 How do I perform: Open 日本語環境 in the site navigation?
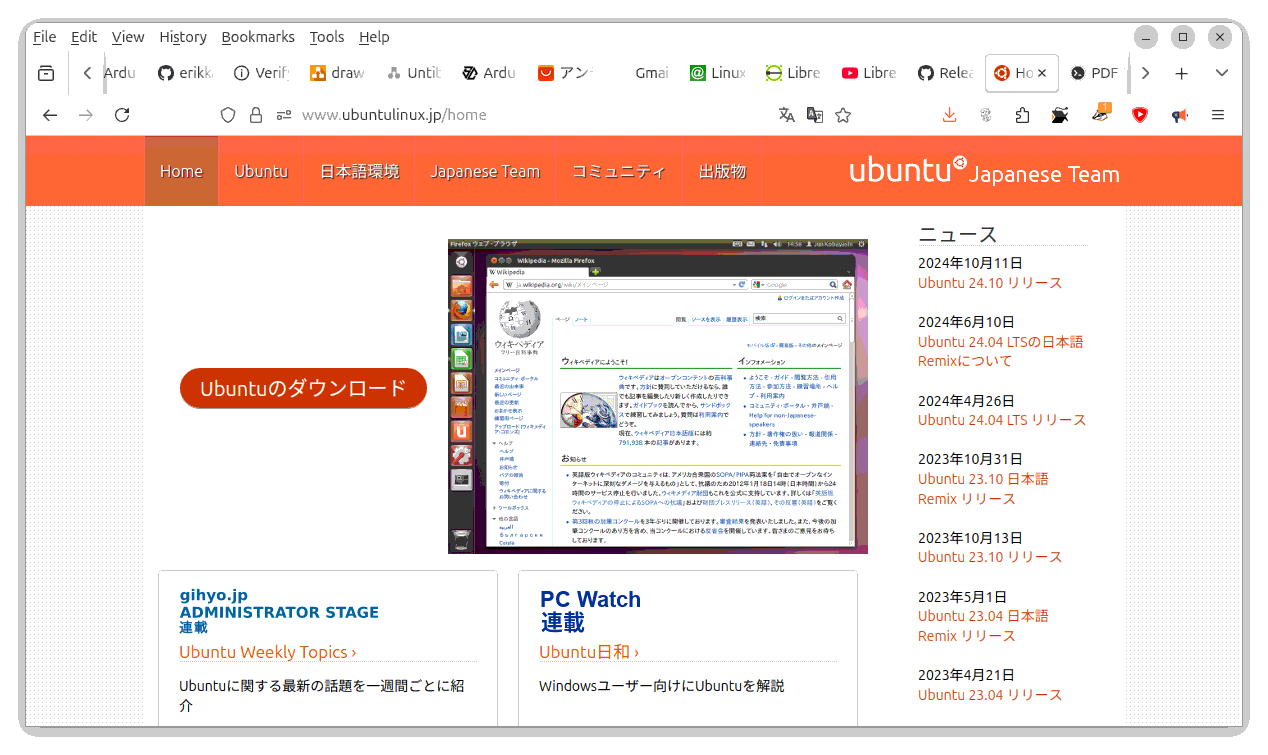(x=359, y=171)
